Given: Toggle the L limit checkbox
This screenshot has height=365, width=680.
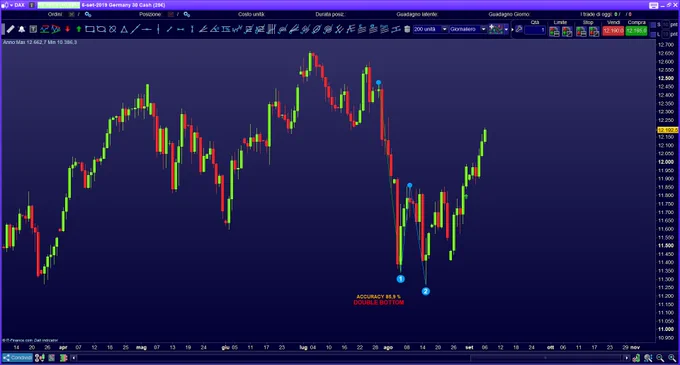Looking at the screenshot, I should pyautogui.click(x=654, y=34).
